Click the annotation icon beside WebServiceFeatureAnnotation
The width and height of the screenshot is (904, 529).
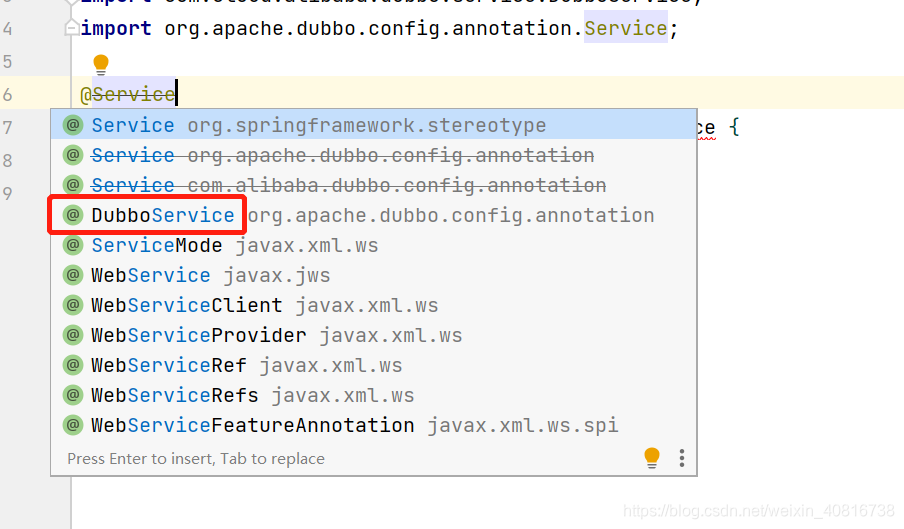(73, 425)
